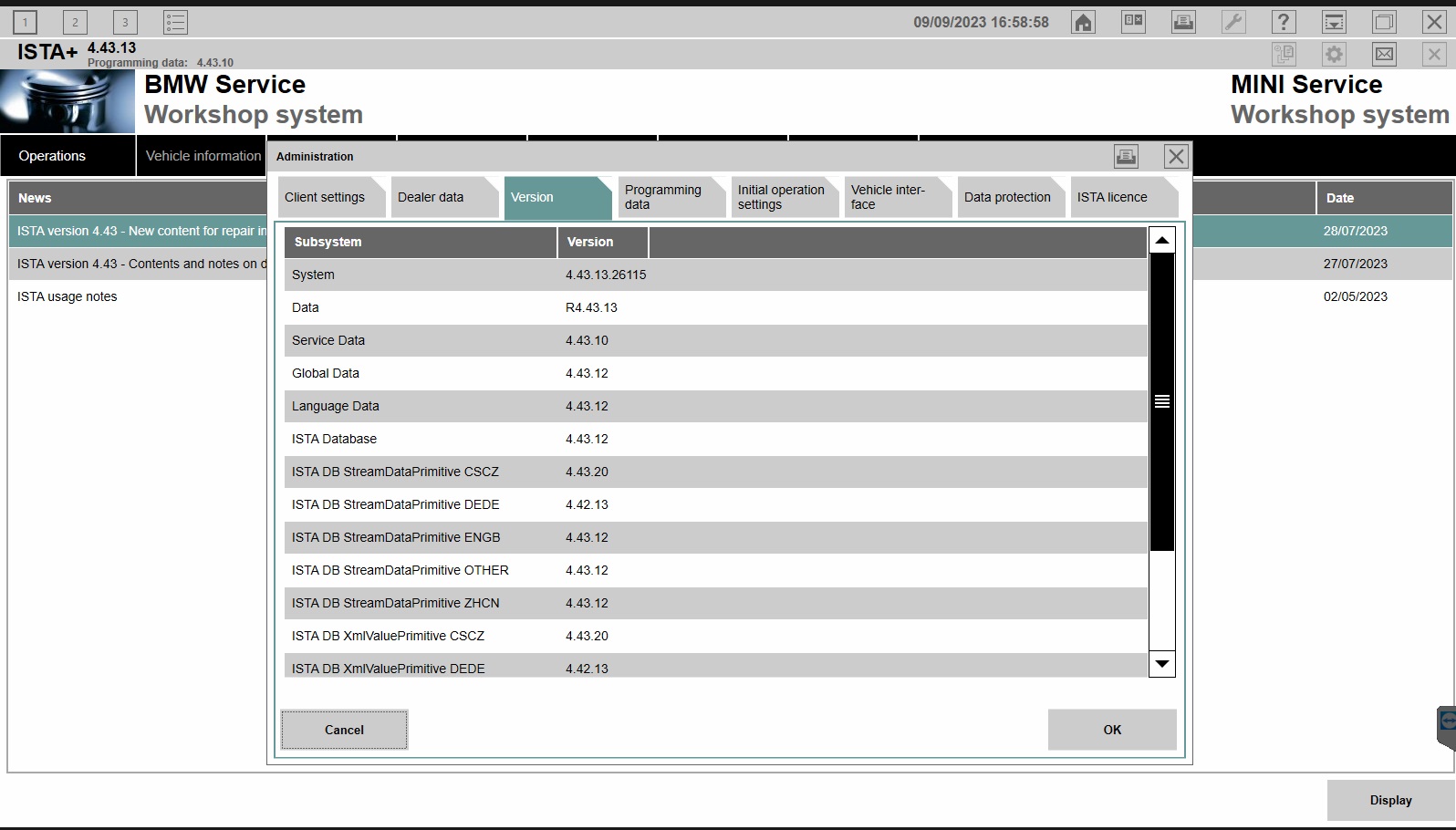This screenshot has height=830, width=1456.
Task: Close the Administration dialog
Action: pos(1176,156)
